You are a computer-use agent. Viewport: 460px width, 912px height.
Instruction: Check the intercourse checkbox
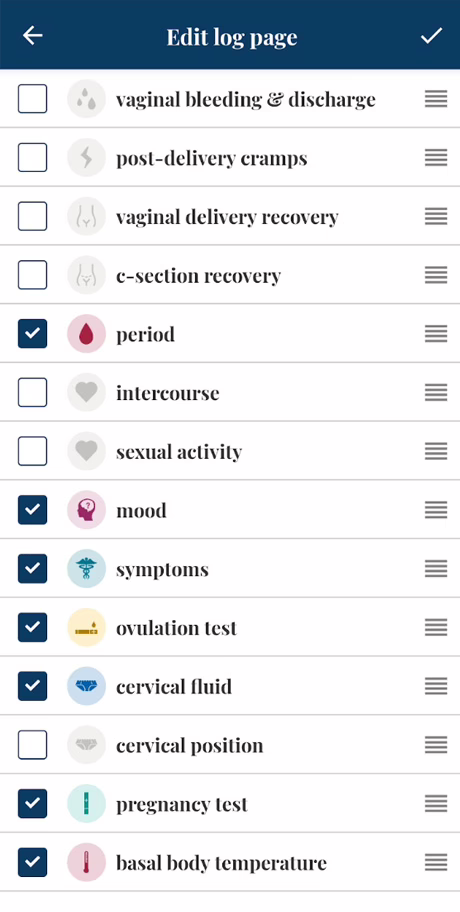click(x=33, y=393)
